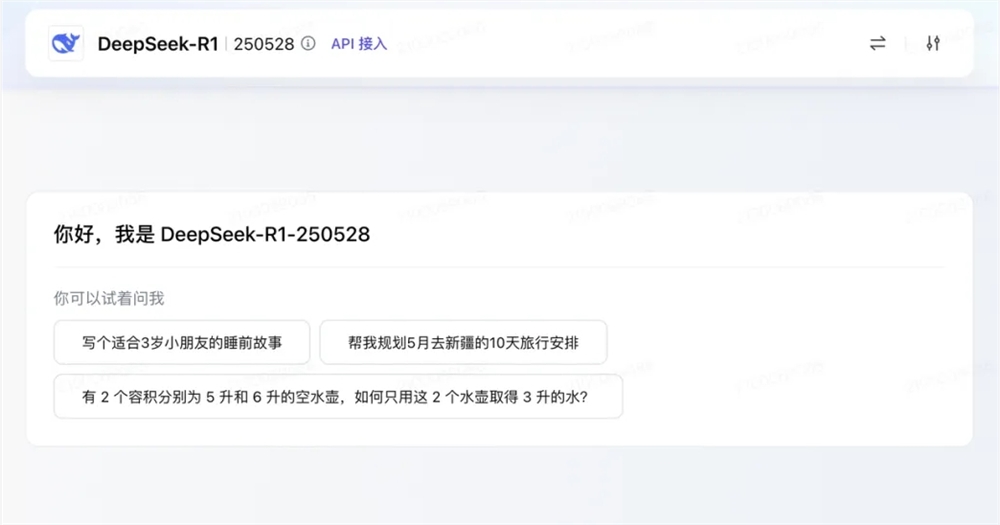Screen dimensions: 1000x525
Task: Pick the 5 升和 6 升水壶 question
Action: 338,397
